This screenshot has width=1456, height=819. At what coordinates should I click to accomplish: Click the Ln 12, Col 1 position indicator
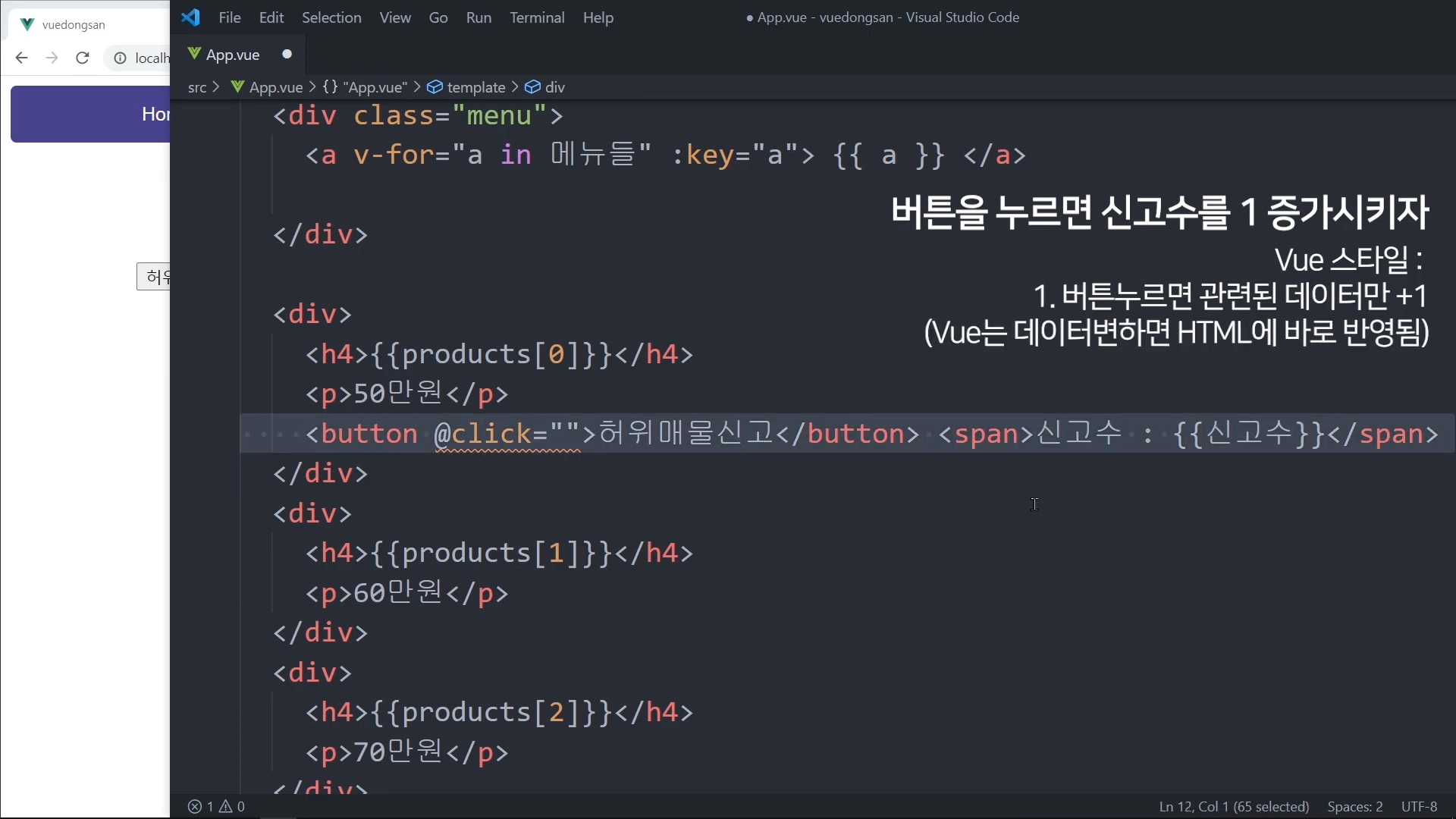point(1234,806)
